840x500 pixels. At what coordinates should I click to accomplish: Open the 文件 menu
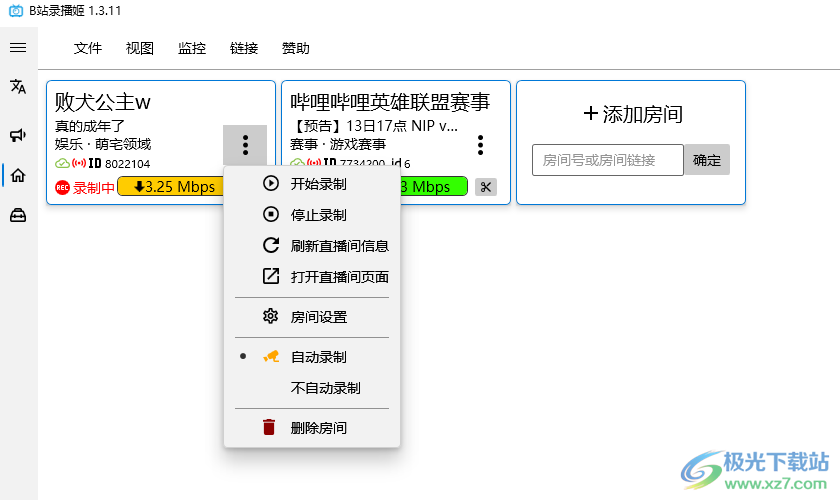click(x=88, y=48)
